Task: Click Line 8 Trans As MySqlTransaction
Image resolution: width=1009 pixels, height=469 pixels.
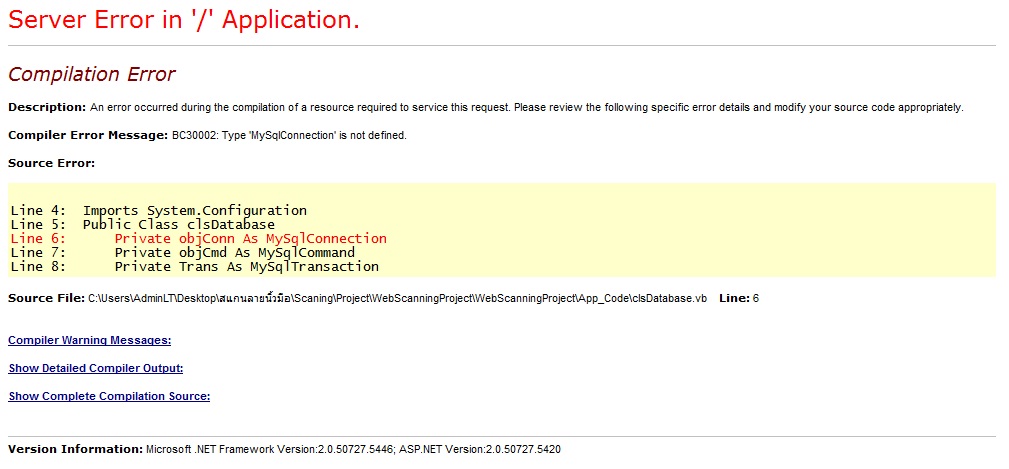Action: tap(195, 266)
